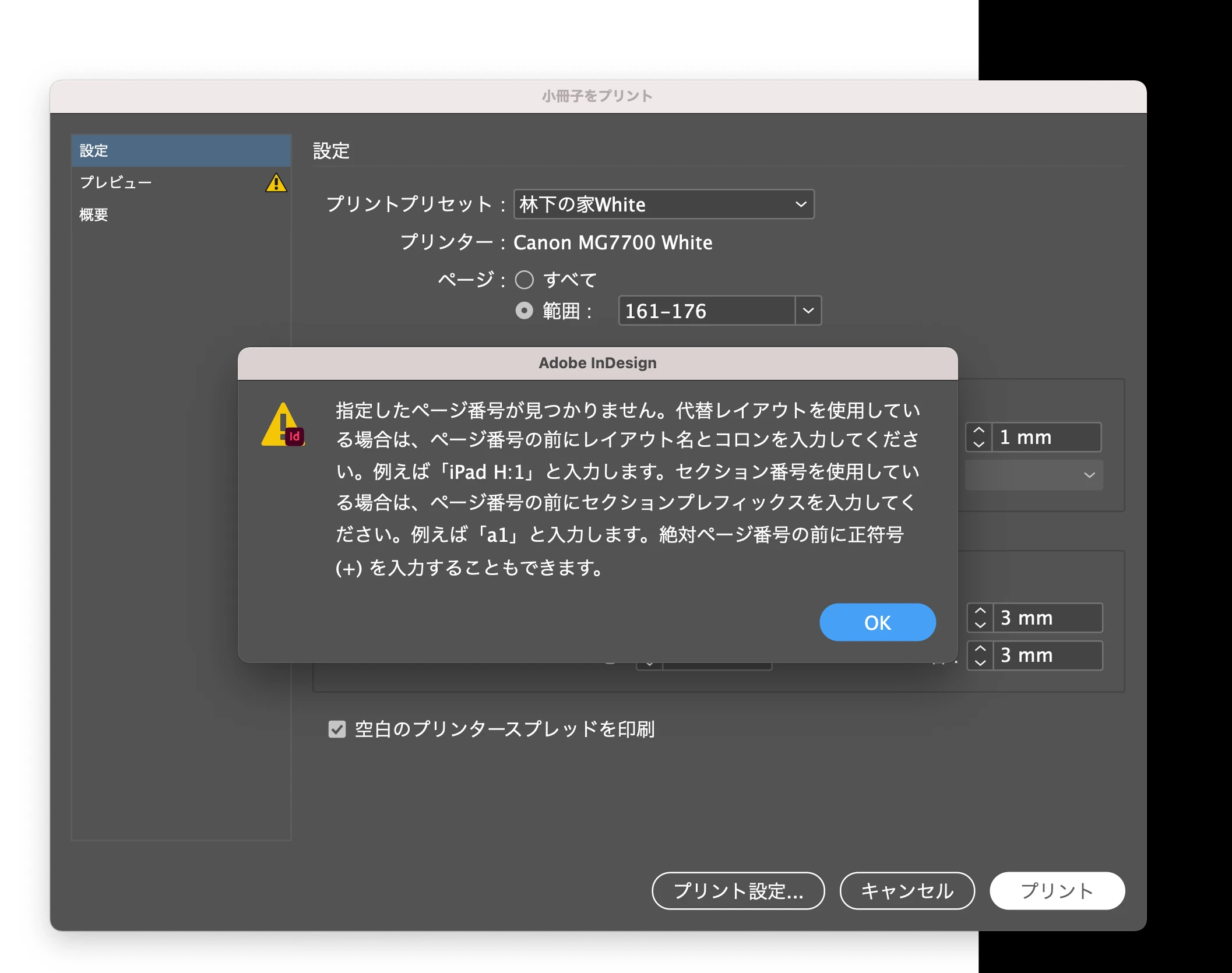Decrease the 1 mm stepper value
1232x973 pixels.
click(x=979, y=444)
